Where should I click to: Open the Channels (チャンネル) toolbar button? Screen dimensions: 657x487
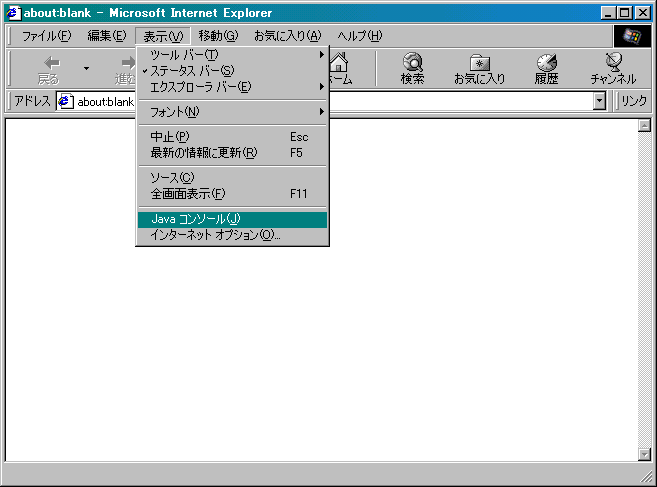(x=613, y=69)
